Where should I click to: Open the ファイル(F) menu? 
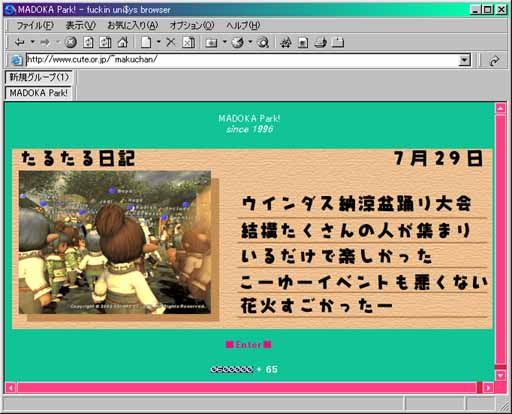[x=35, y=25]
